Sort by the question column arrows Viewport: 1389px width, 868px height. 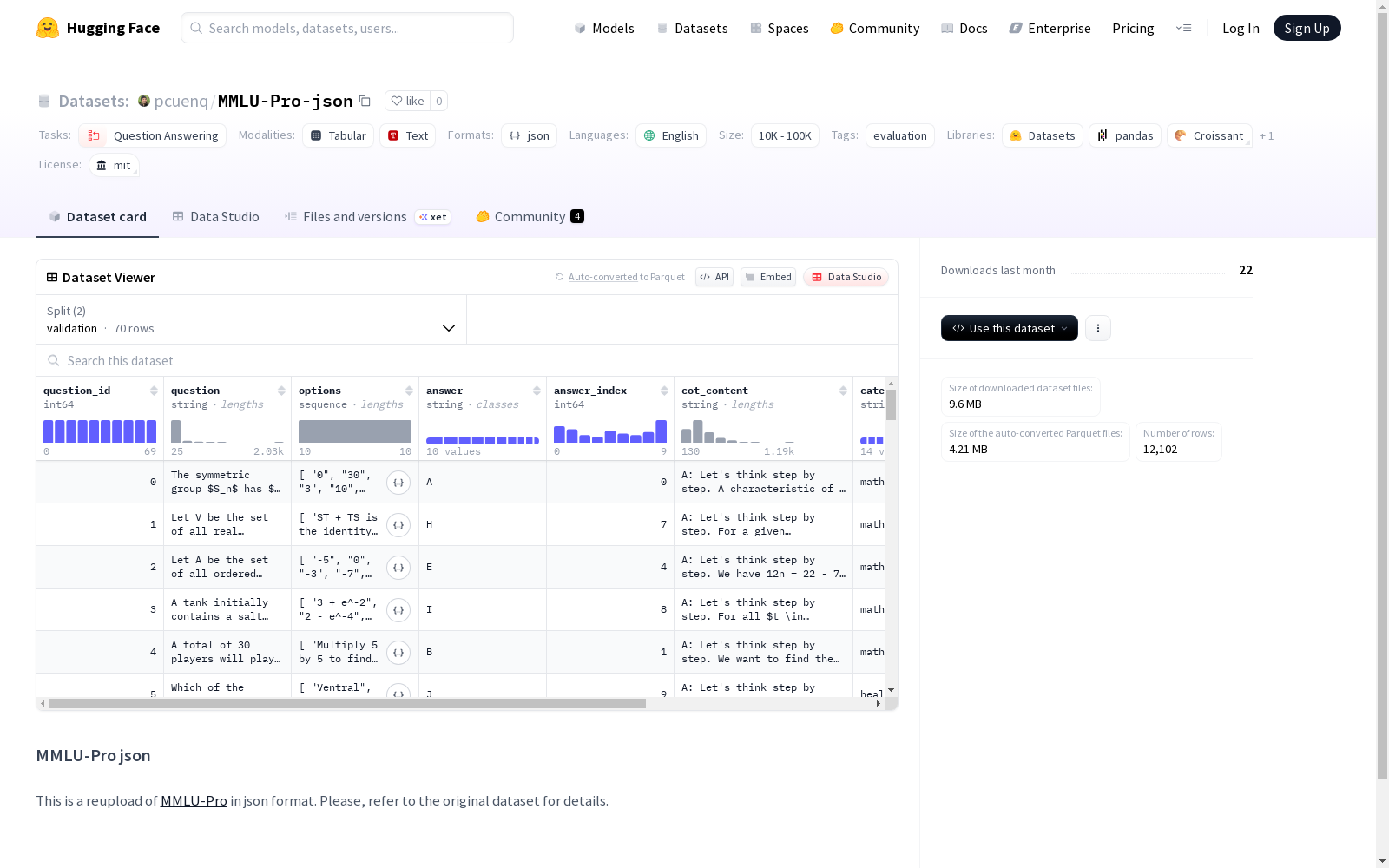281,391
